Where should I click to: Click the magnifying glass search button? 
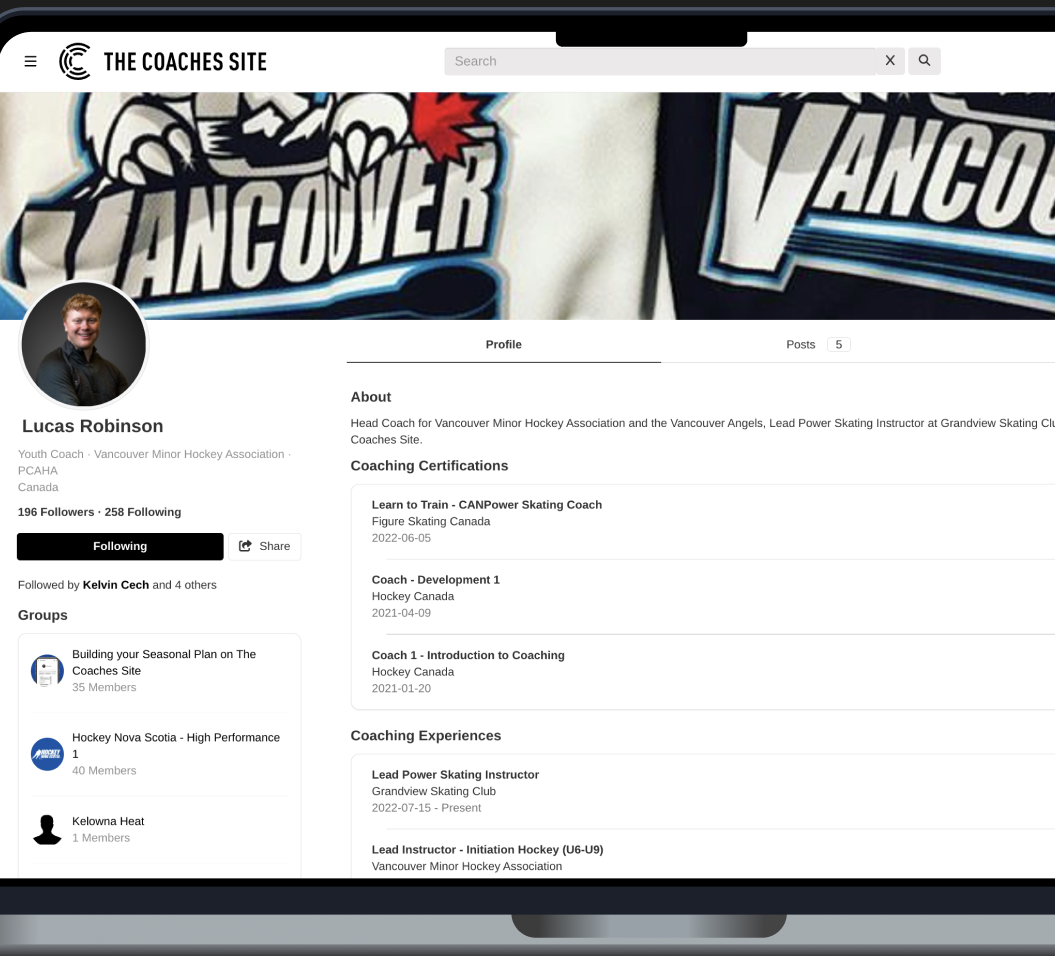[924, 61]
